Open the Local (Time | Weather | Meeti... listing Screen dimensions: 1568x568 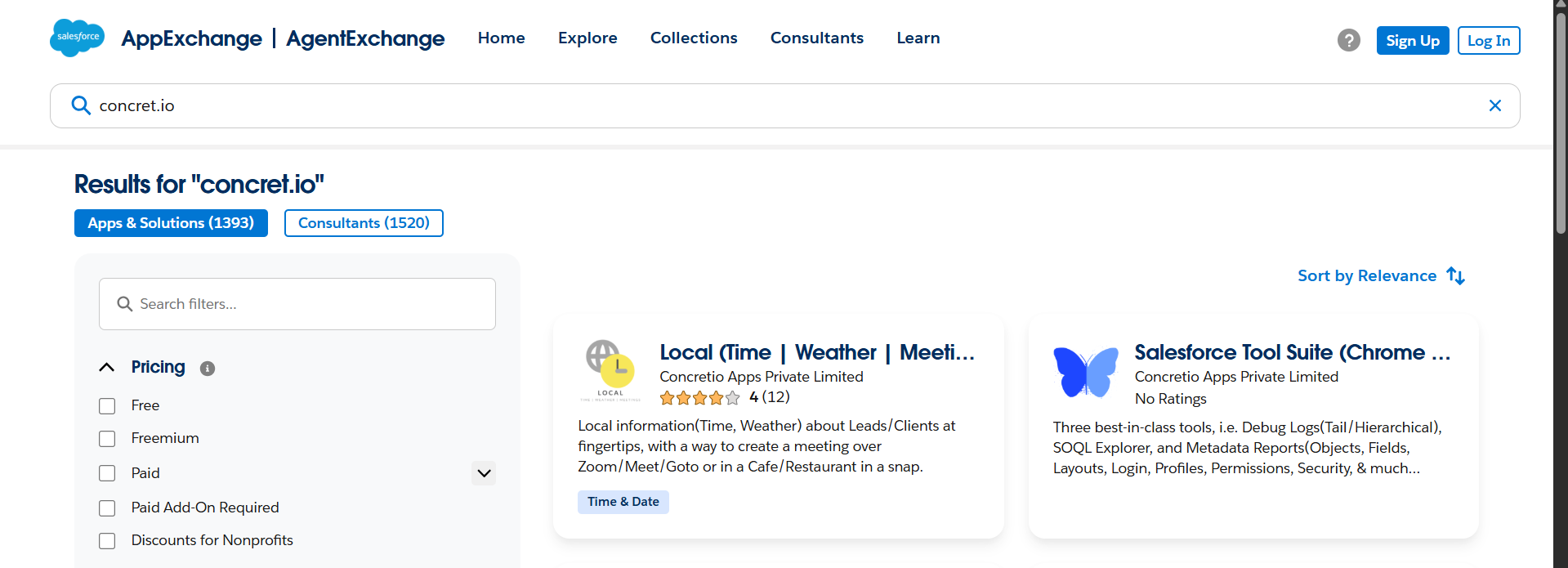pos(817,352)
